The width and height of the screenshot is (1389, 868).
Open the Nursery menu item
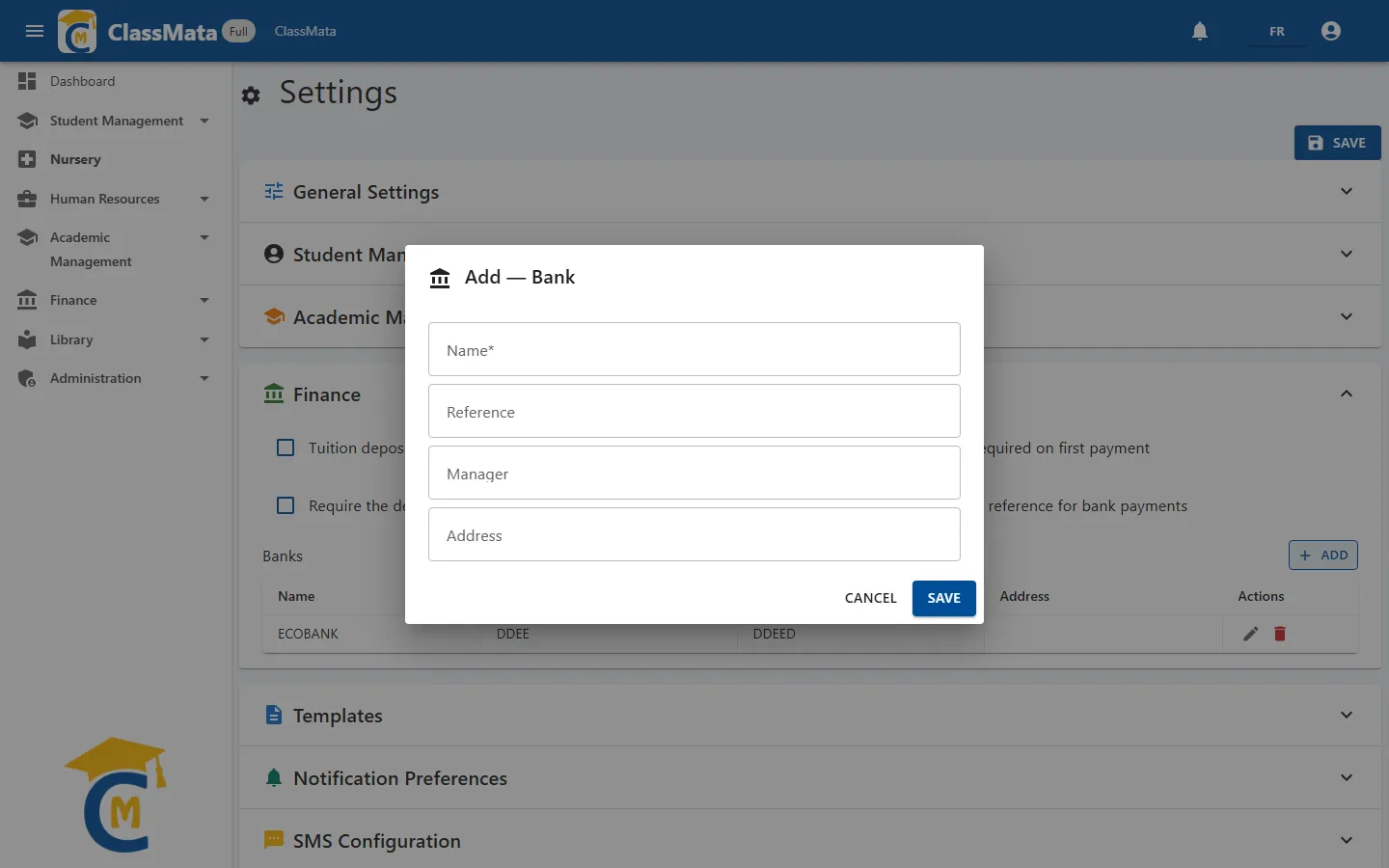click(x=116, y=159)
